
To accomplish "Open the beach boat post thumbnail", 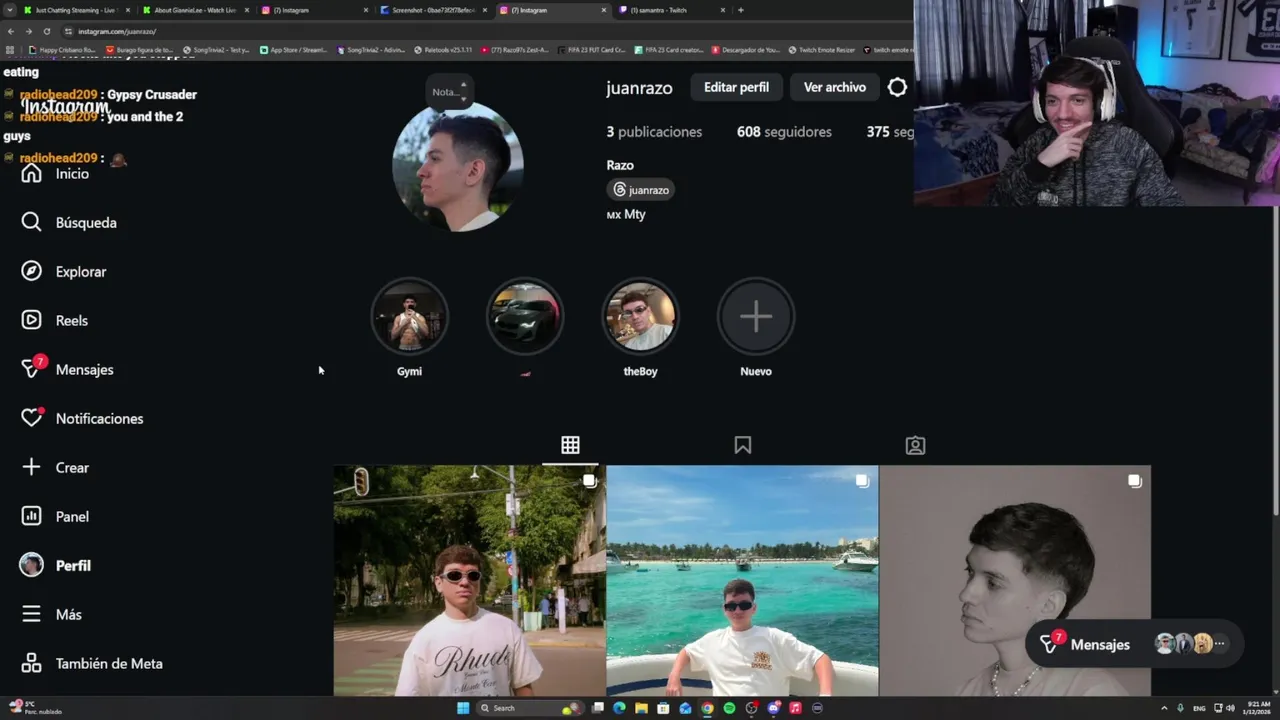I will (742, 581).
